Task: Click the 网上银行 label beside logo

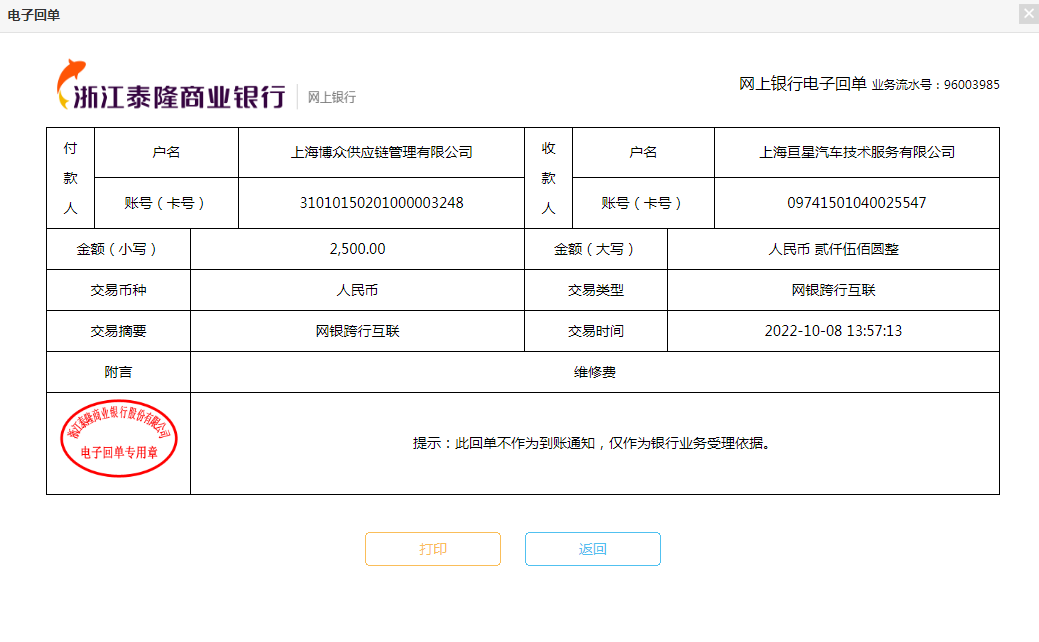Action: [331, 97]
